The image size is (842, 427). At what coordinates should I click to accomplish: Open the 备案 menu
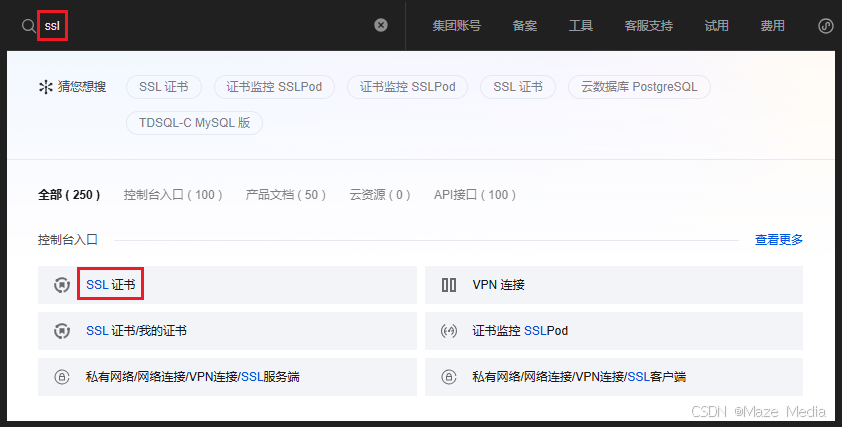(525, 26)
